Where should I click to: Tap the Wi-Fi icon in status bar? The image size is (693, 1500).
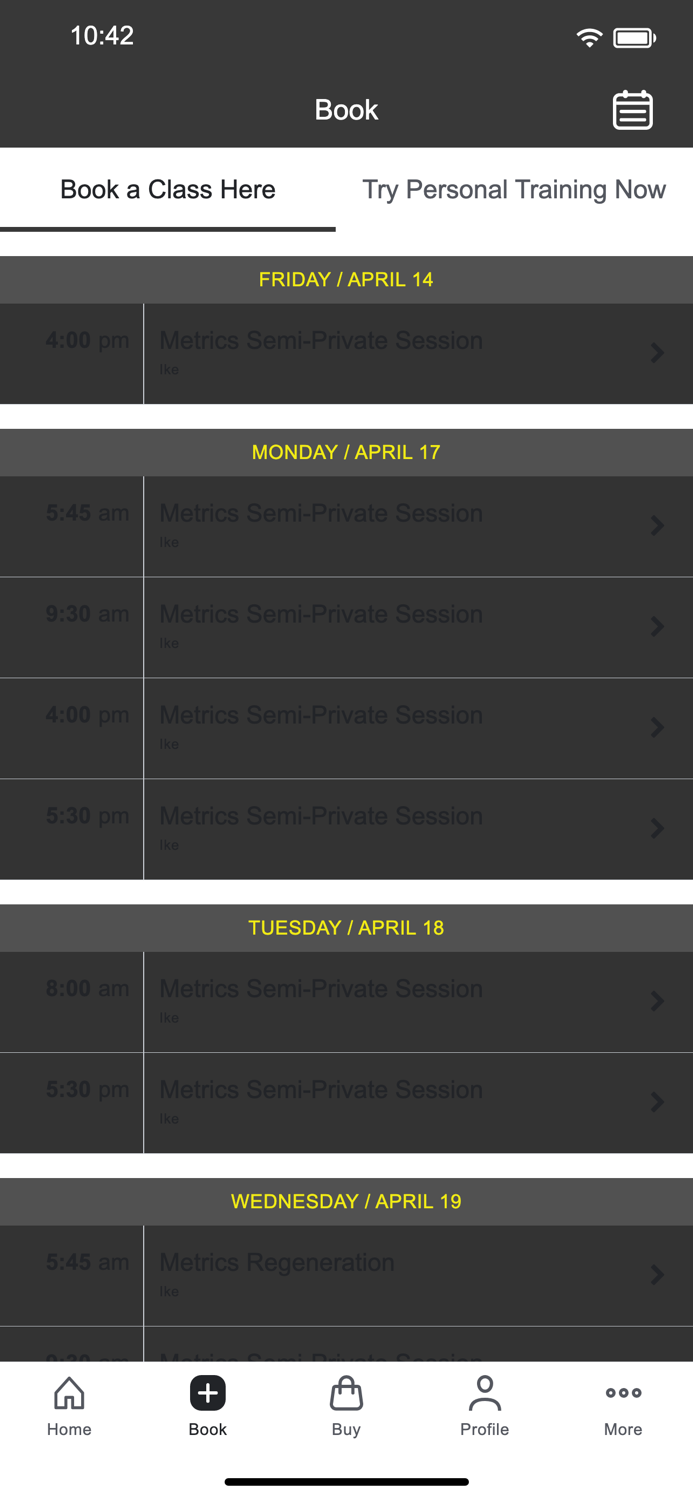pos(589,36)
